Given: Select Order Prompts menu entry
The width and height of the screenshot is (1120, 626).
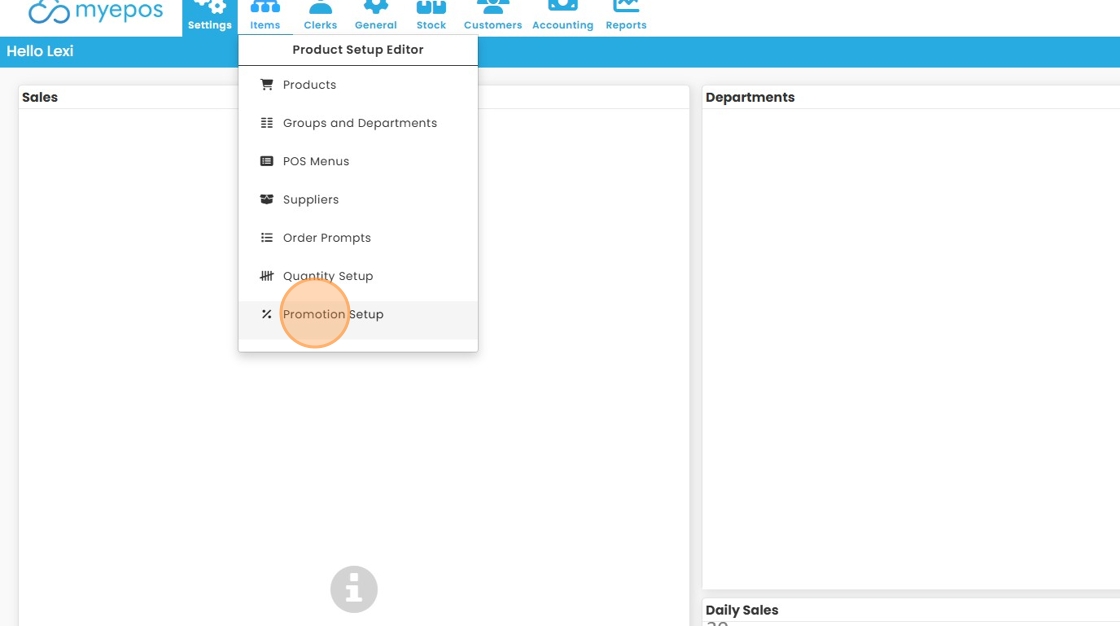Looking at the screenshot, I should [x=358, y=237].
